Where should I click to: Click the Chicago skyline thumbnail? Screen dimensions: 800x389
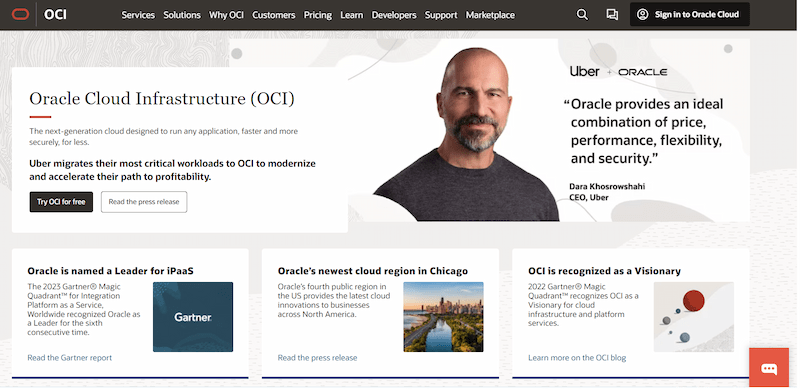[443, 317]
